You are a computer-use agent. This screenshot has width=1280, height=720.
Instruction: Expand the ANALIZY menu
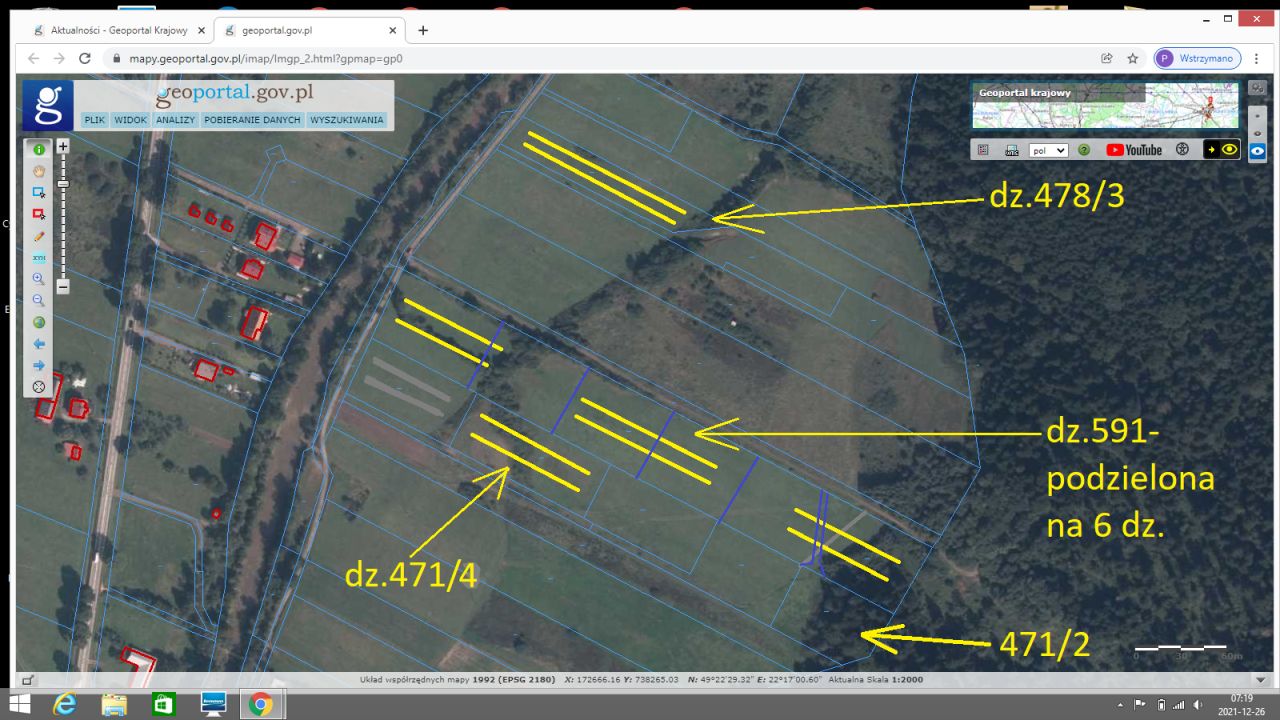pos(175,120)
